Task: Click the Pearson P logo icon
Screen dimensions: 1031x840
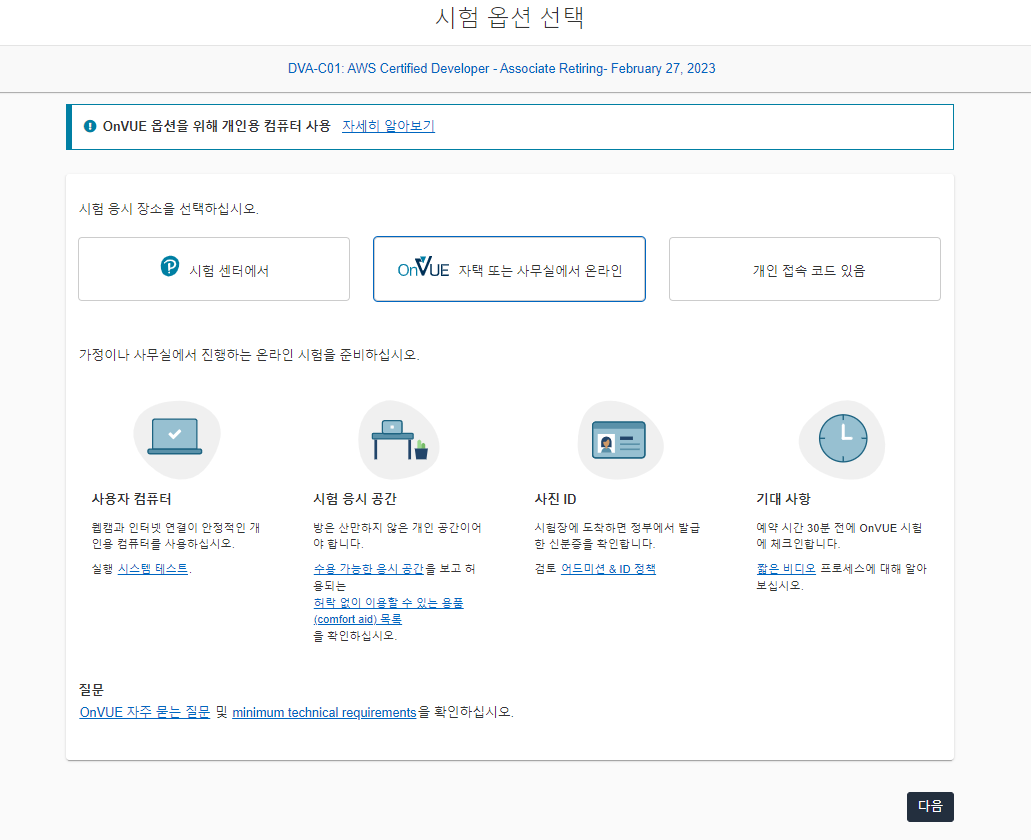Action: 170,266
